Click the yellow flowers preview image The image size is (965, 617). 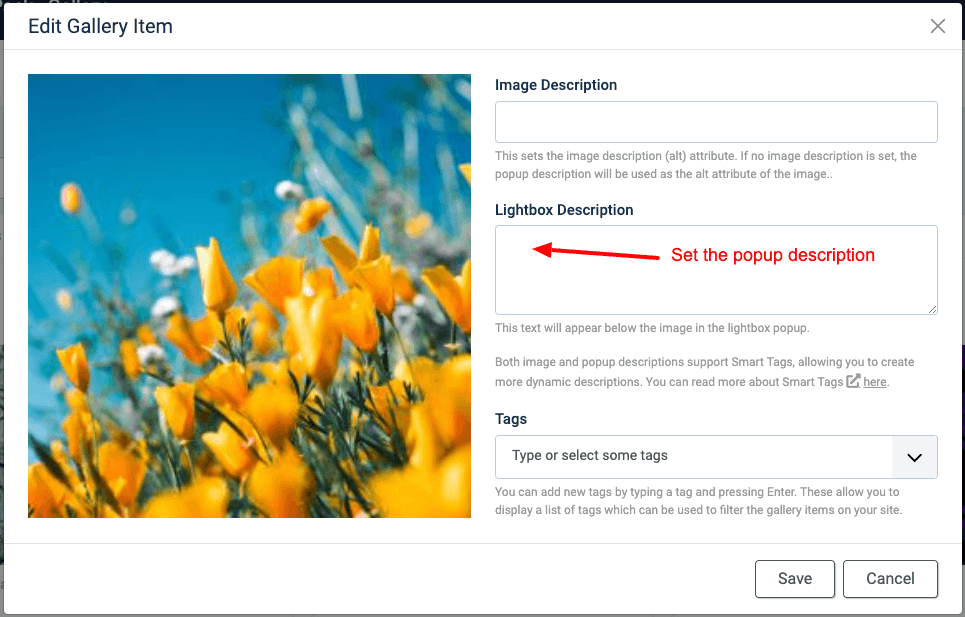[249, 296]
